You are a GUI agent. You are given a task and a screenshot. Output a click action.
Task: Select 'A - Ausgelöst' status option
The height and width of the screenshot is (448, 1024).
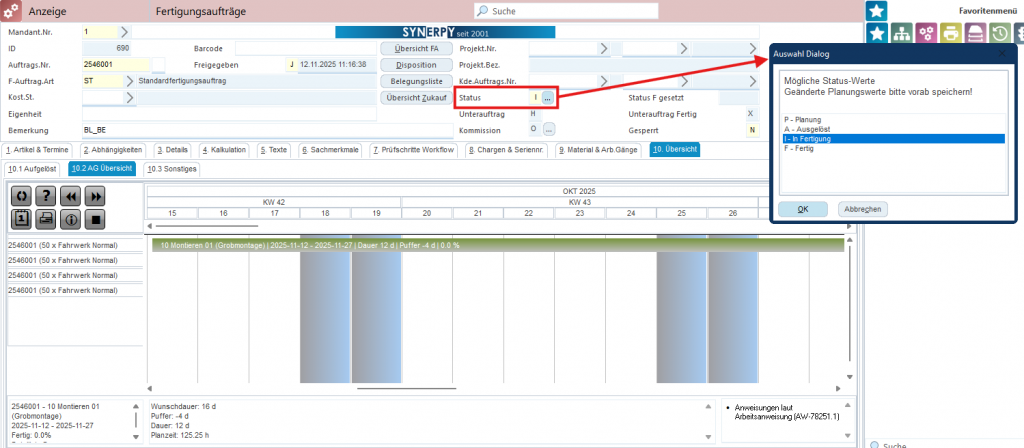806,129
